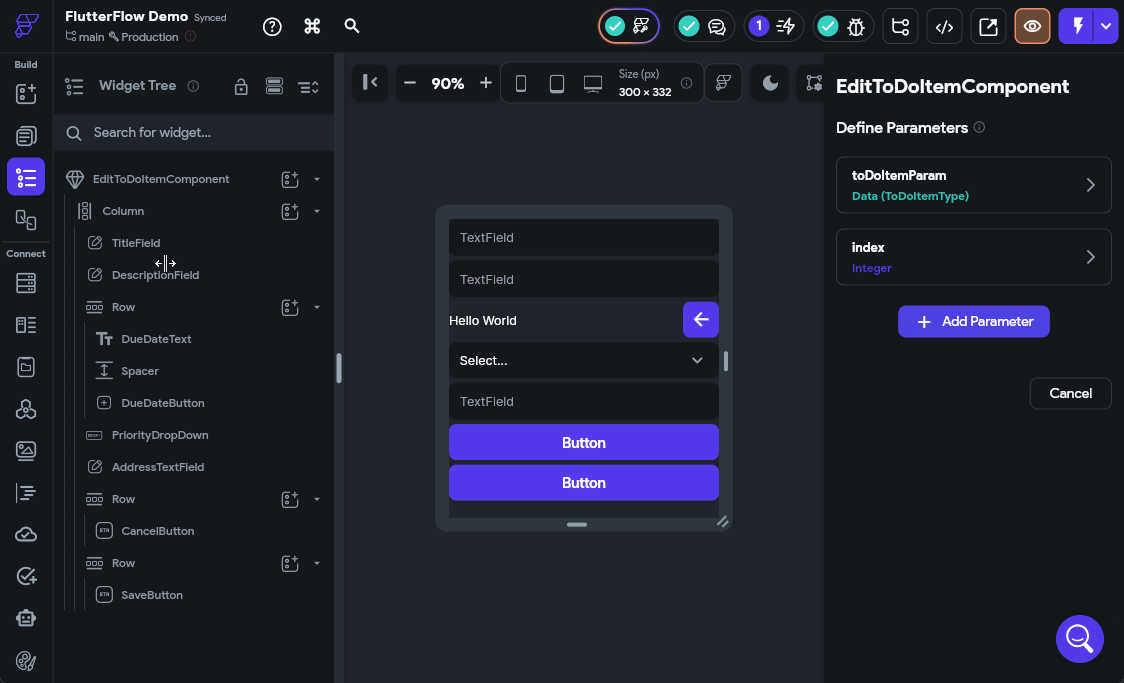Collapse the left panel canvas arrow
1124x683 pixels.
click(x=370, y=83)
